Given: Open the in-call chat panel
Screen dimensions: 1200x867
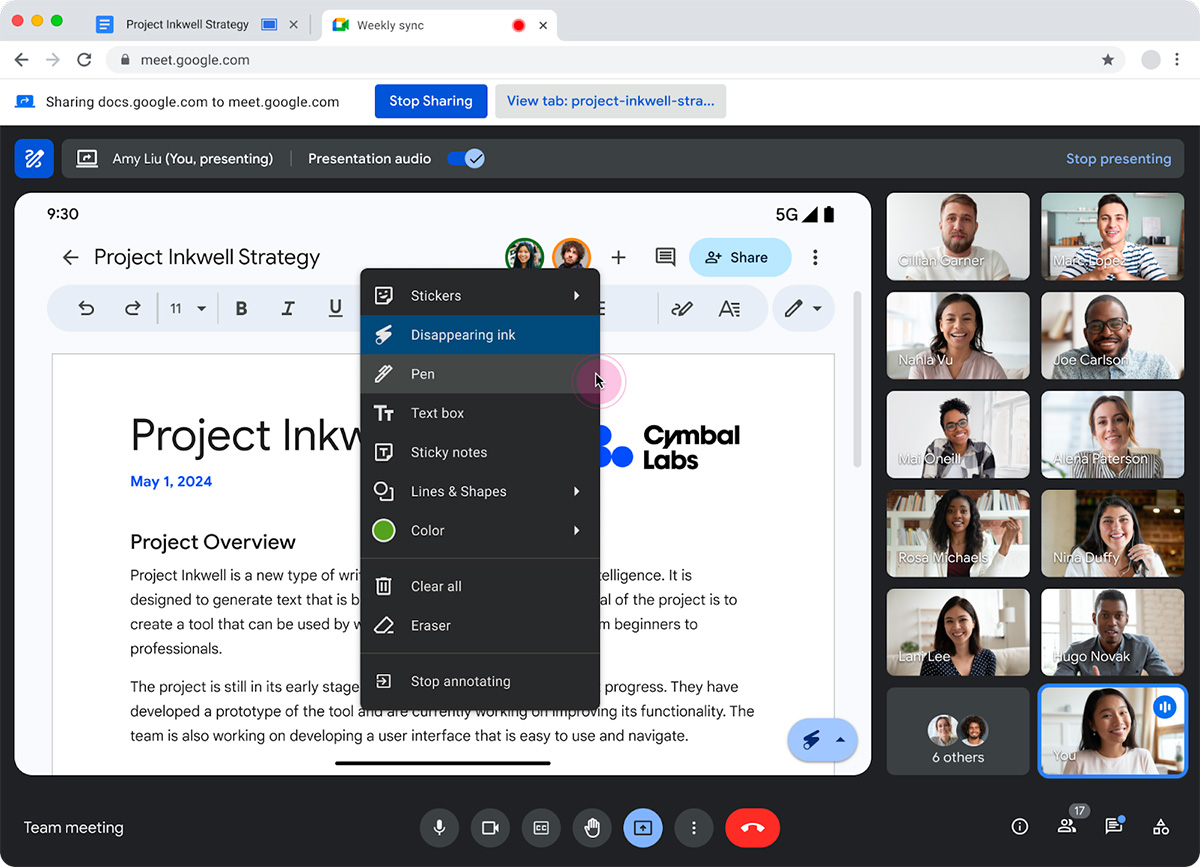Looking at the screenshot, I should pyautogui.click(x=1113, y=827).
